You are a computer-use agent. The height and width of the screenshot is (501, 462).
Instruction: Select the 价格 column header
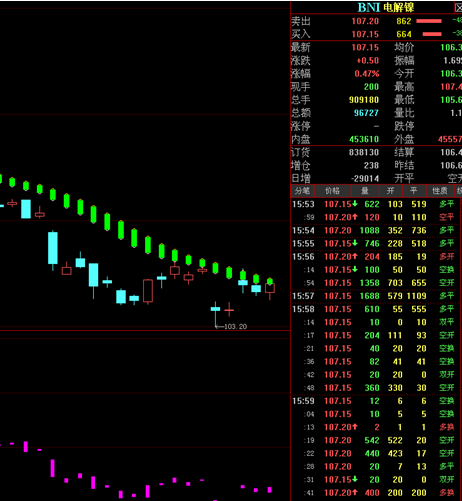[x=332, y=191]
